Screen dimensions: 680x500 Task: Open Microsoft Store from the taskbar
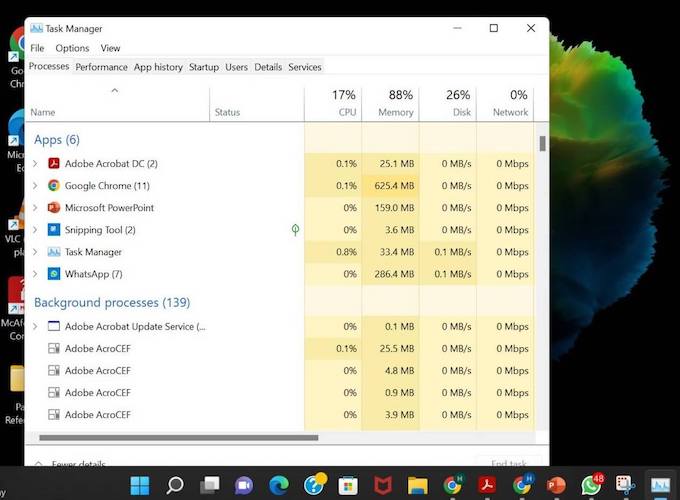(x=348, y=485)
